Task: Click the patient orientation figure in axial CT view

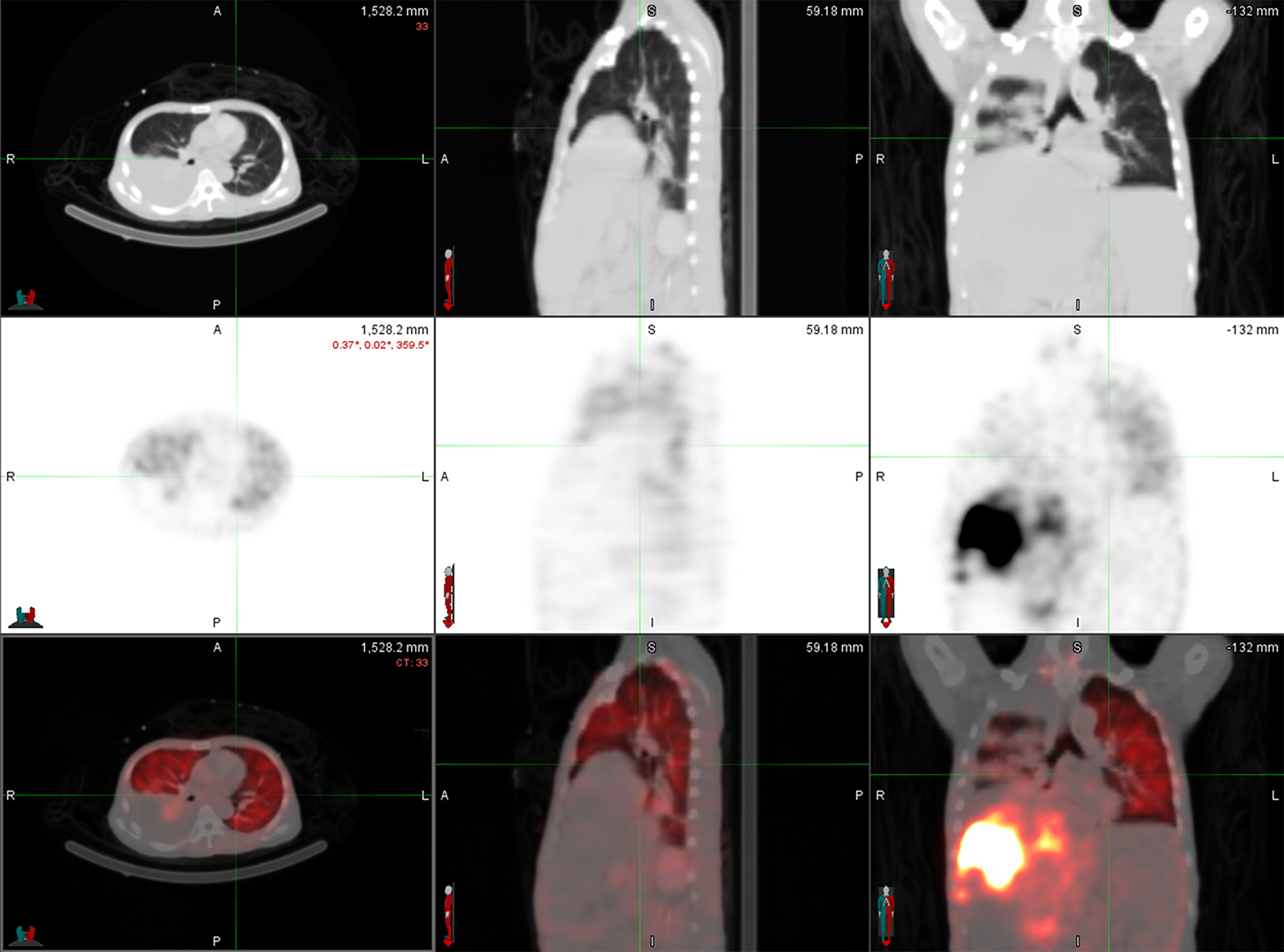Action: click(x=27, y=297)
